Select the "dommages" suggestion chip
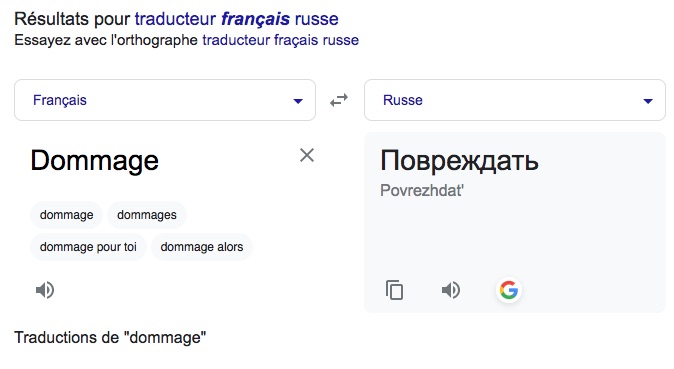 [147, 215]
